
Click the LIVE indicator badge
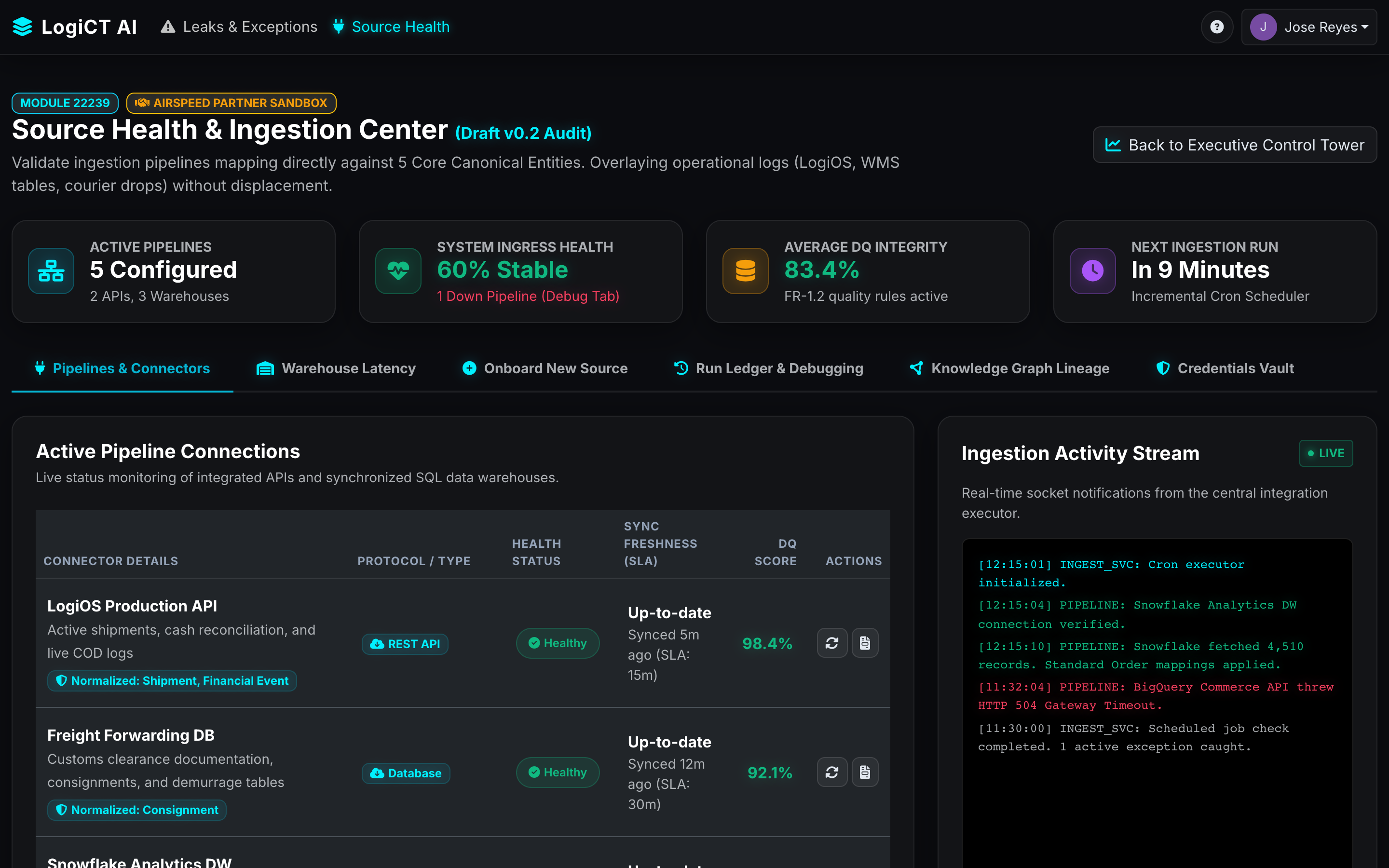[1326, 453]
